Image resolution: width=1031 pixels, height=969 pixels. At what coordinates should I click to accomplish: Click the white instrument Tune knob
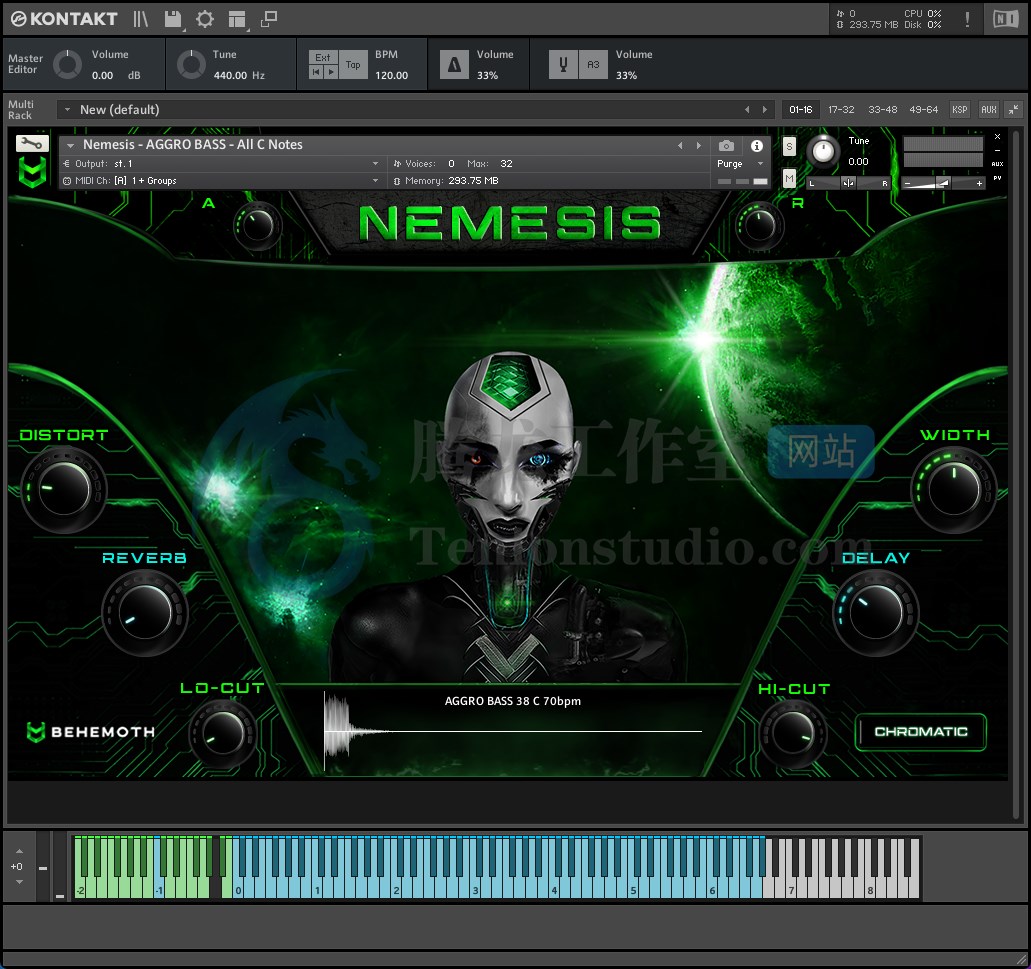click(x=823, y=151)
